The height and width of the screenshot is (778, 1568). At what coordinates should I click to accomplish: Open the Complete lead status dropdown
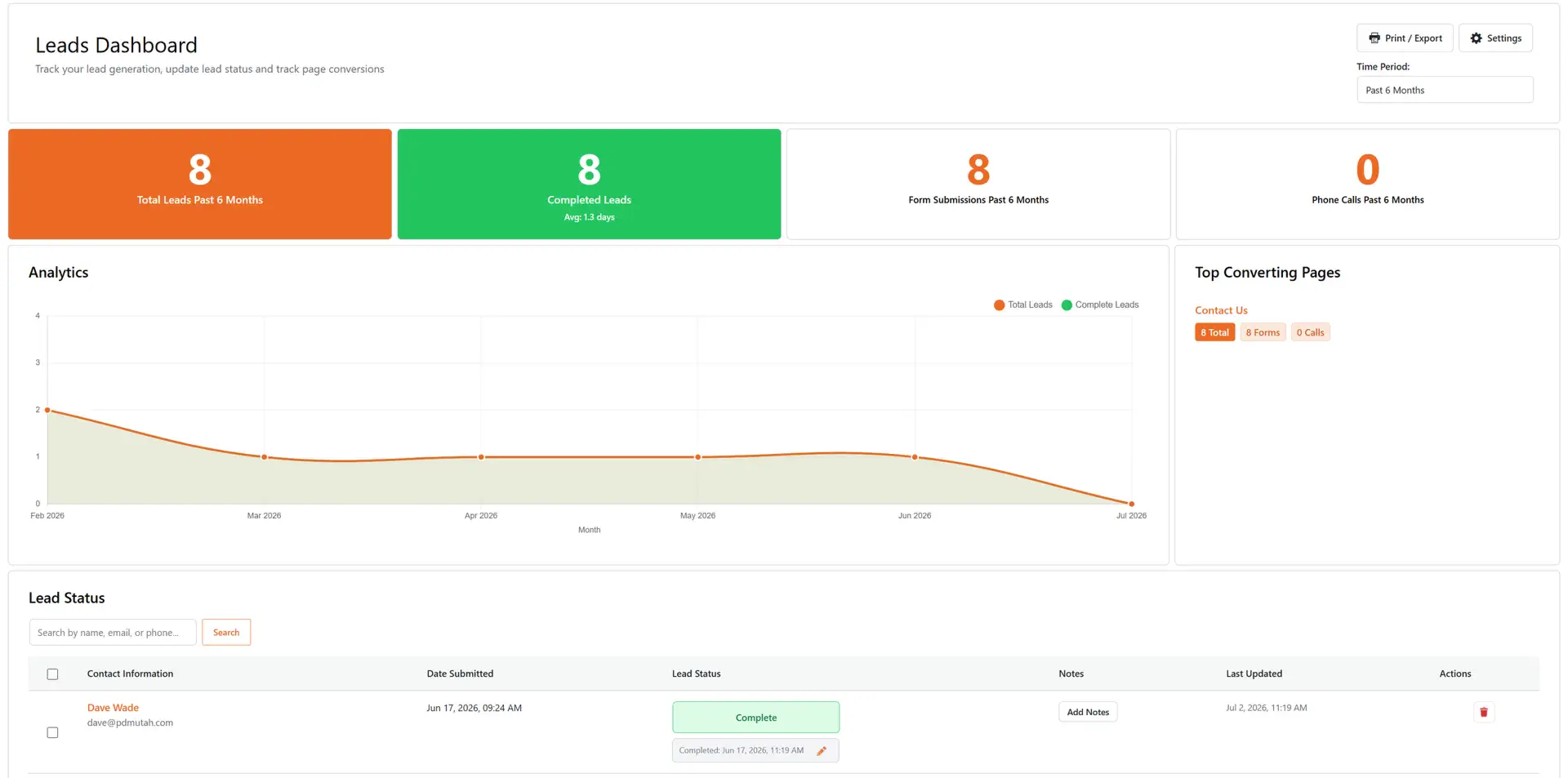click(755, 718)
